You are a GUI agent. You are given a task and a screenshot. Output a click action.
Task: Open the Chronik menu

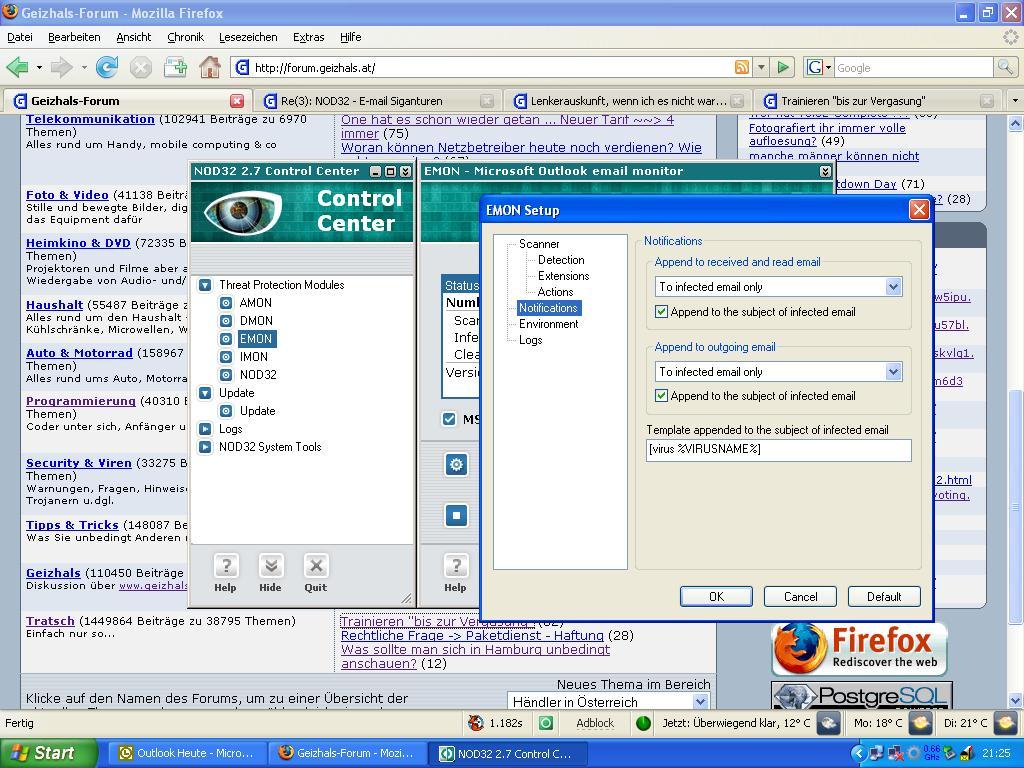click(x=185, y=37)
